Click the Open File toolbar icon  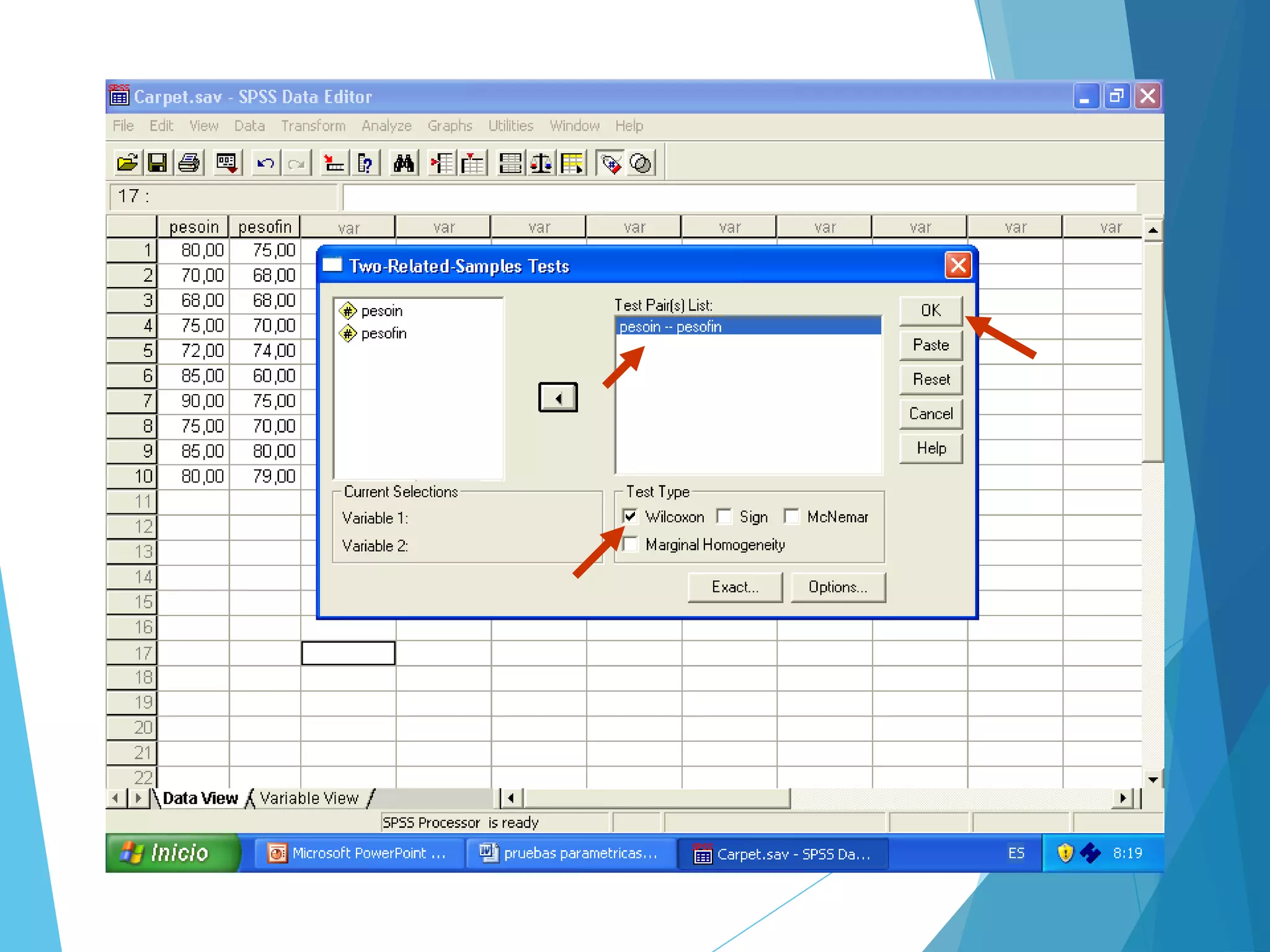tap(127, 164)
